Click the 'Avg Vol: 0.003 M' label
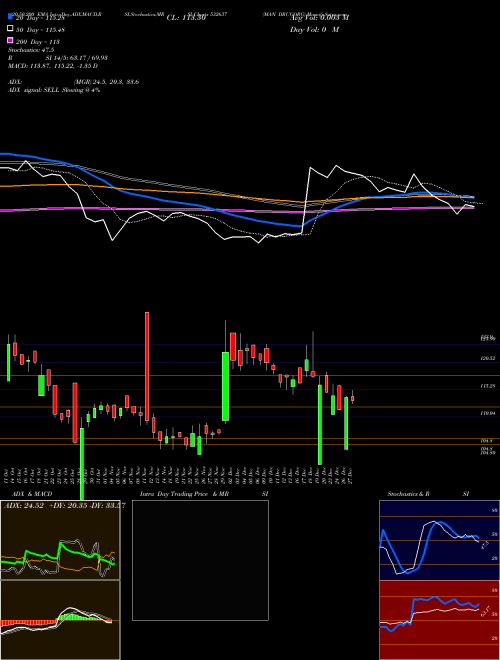Viewport: 500px width, 660px height. 319,18
